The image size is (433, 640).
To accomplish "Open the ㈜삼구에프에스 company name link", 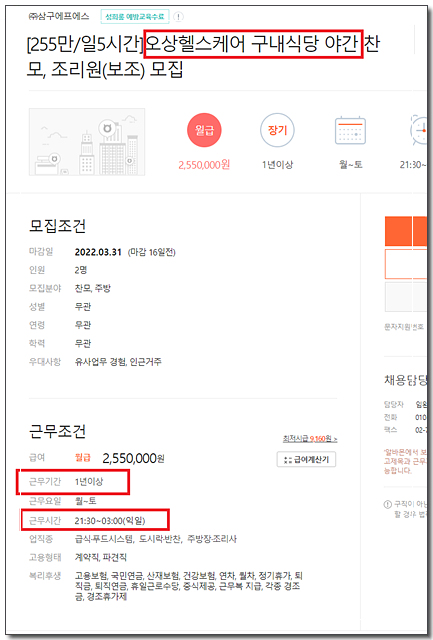I will [58, 16].
